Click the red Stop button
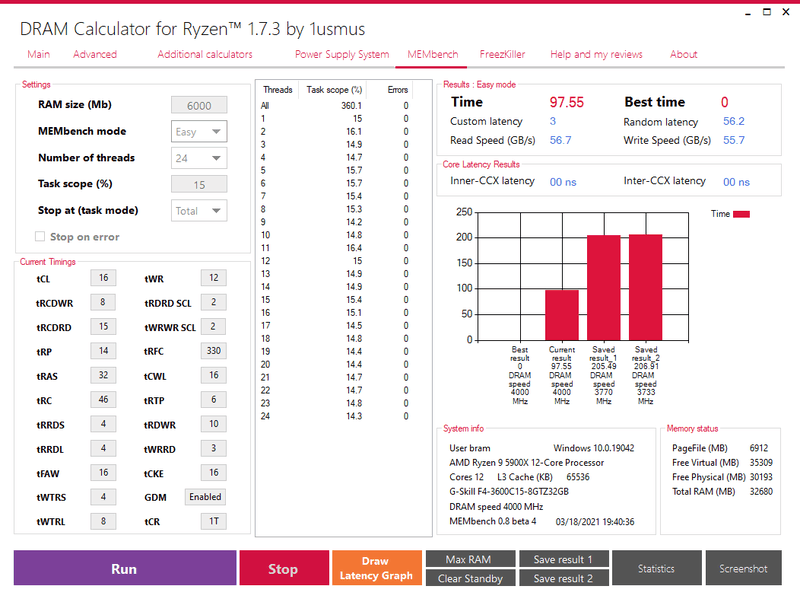 pos(284,568)
